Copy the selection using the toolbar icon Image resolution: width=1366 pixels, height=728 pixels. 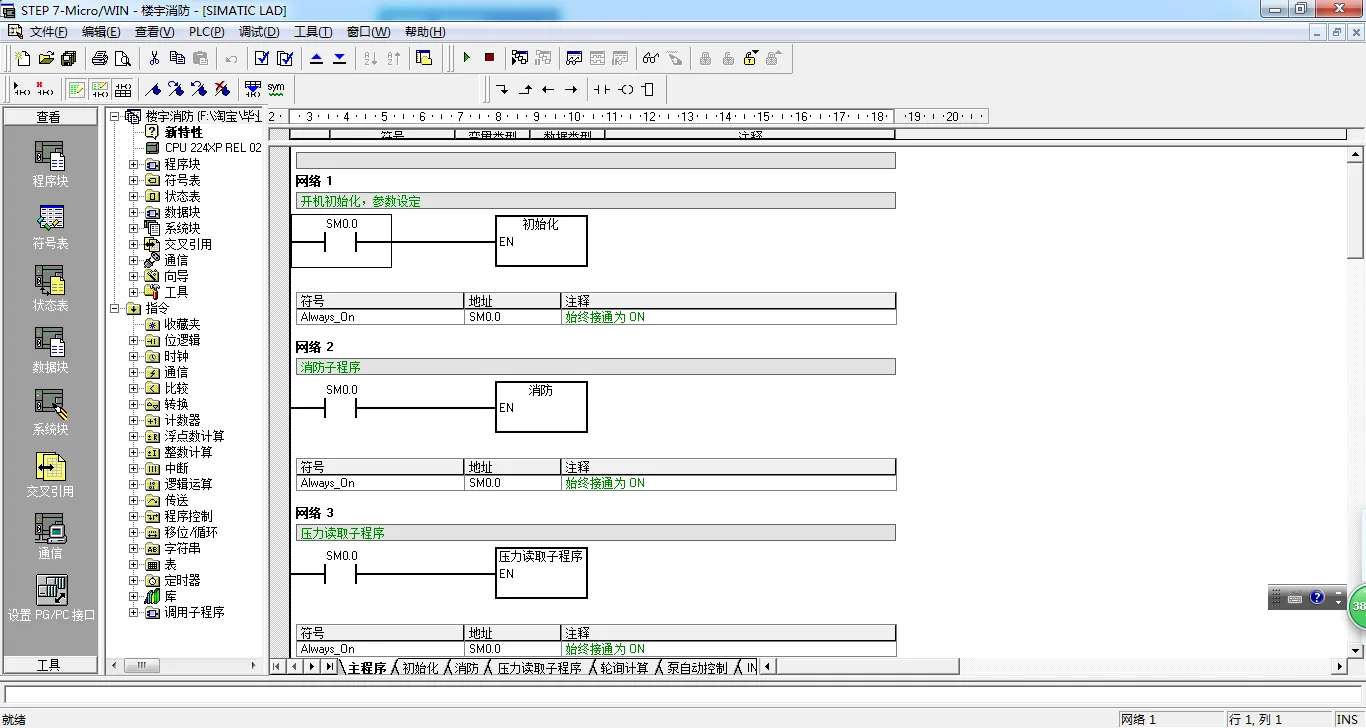pyautogui.click(x=177, y=58)
